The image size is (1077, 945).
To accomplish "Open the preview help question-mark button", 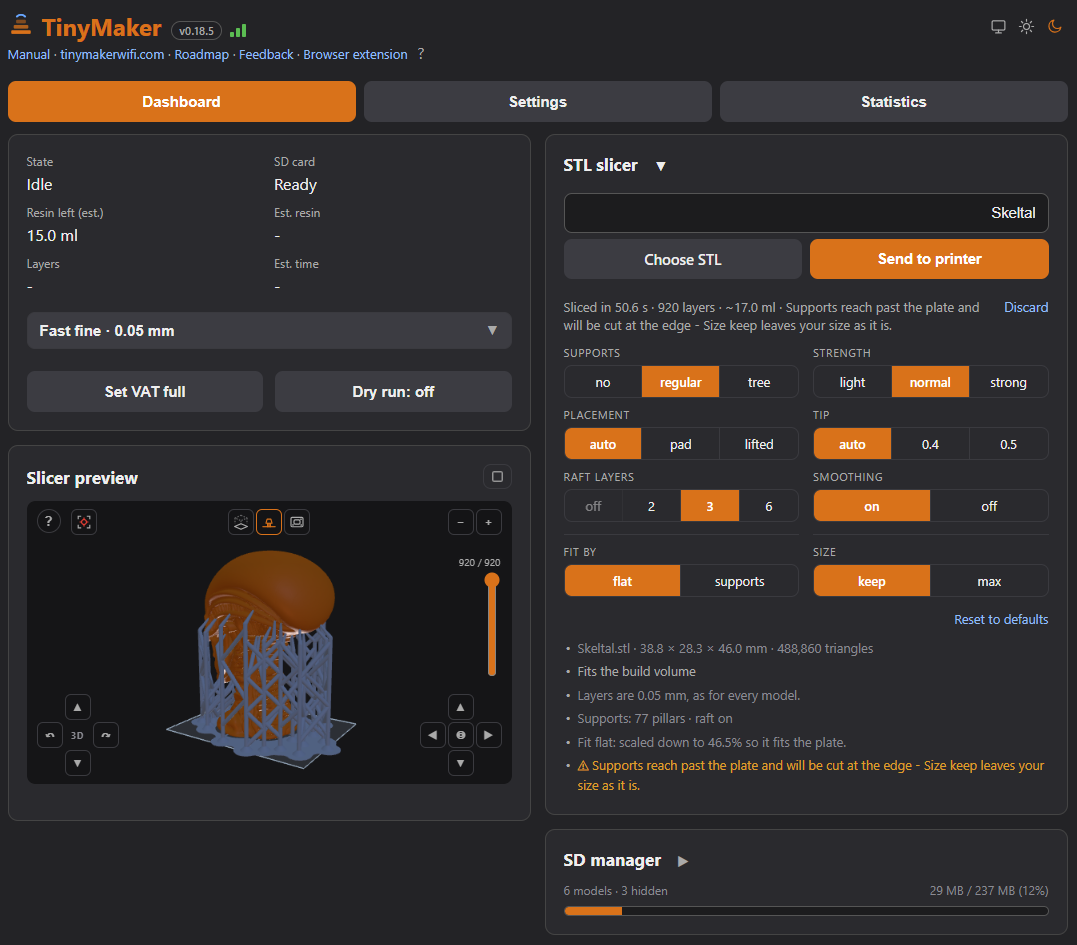I will (x=49, y=521).
